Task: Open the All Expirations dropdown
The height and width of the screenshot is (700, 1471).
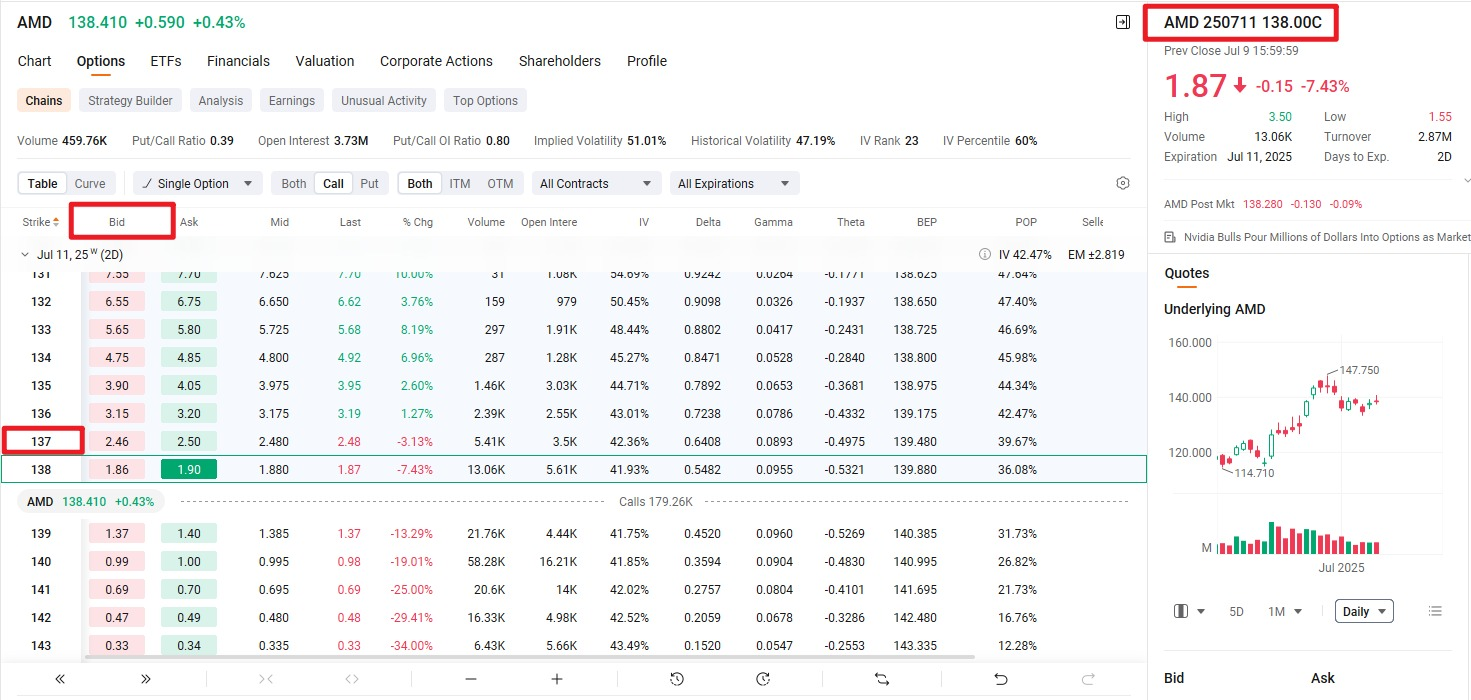Action: coord(734,184)
